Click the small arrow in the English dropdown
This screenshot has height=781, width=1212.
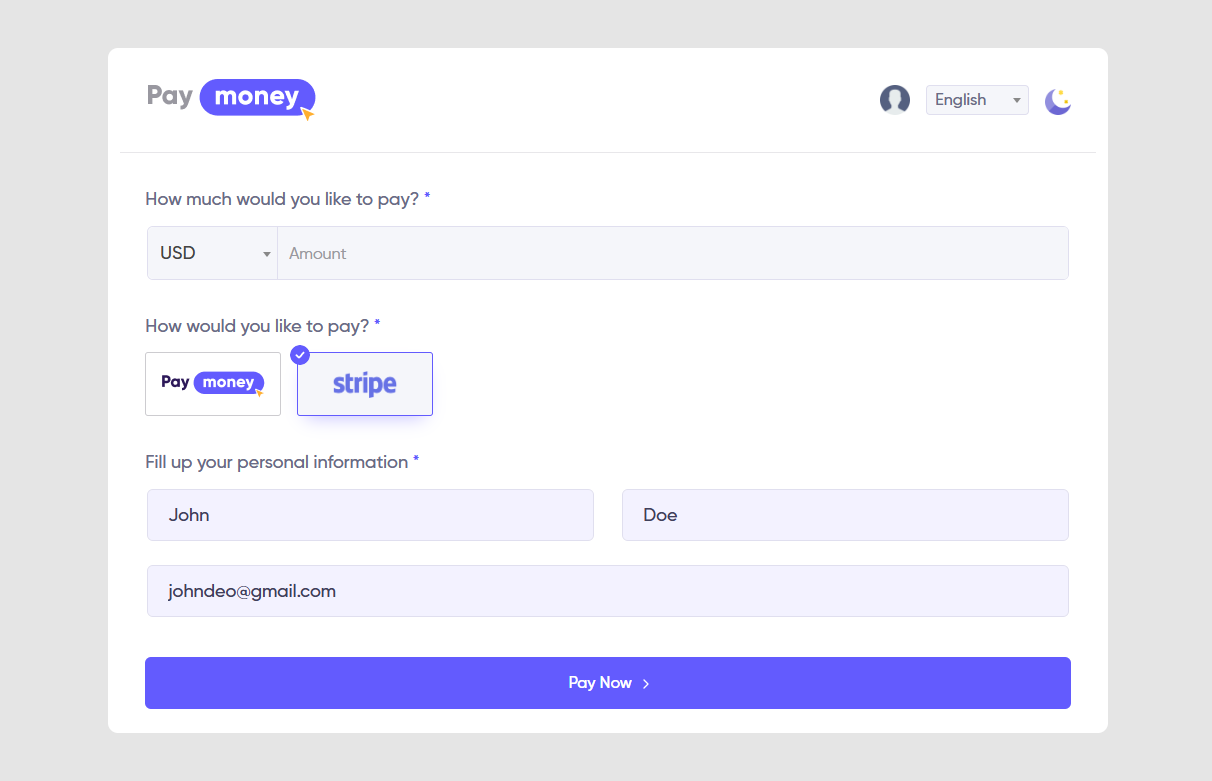1017,101
